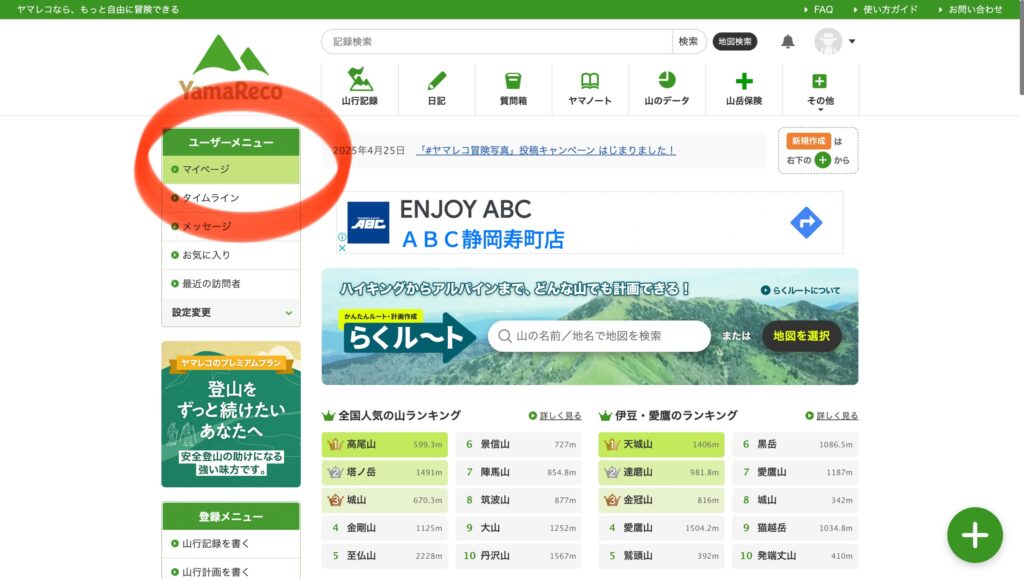The height and width of the screenshot is (579, 1024).
Task: Open the #ヤマレコ冒険写真 campaign announcement link
Action: 545,150
